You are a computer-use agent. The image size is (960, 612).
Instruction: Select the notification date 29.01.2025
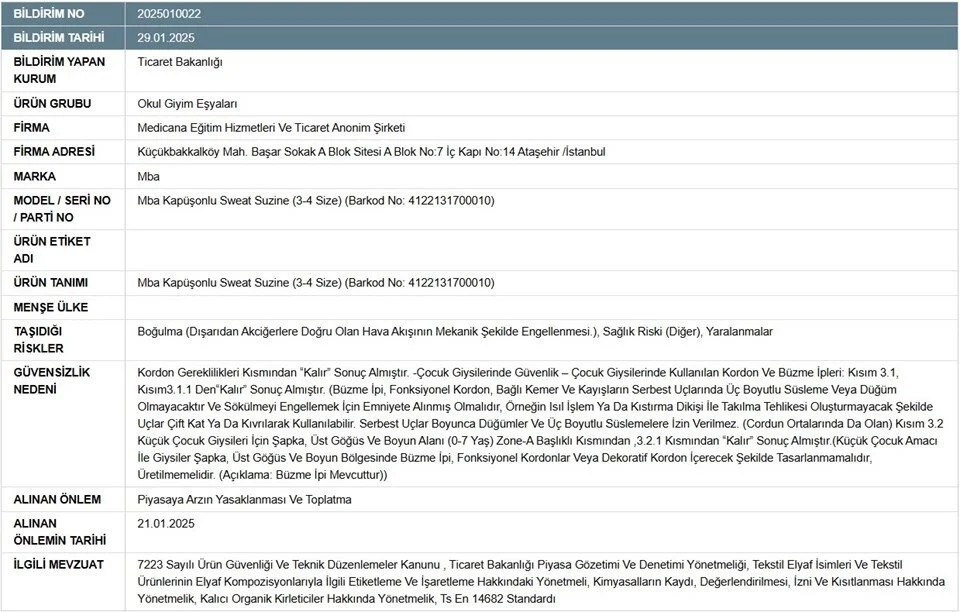pyautogui.click(x=166, y=37)
